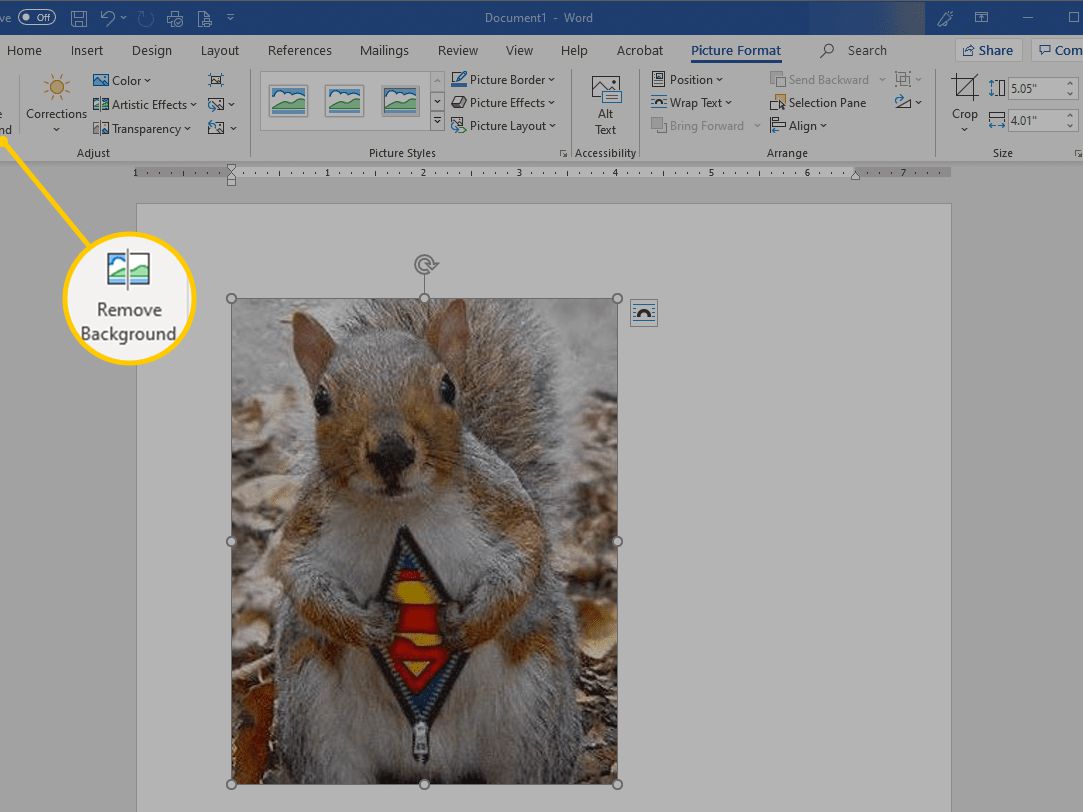Open the Comments button
Viewport: 1083px width, 812px height.
pyautogui.click(x=1060, y=50)
